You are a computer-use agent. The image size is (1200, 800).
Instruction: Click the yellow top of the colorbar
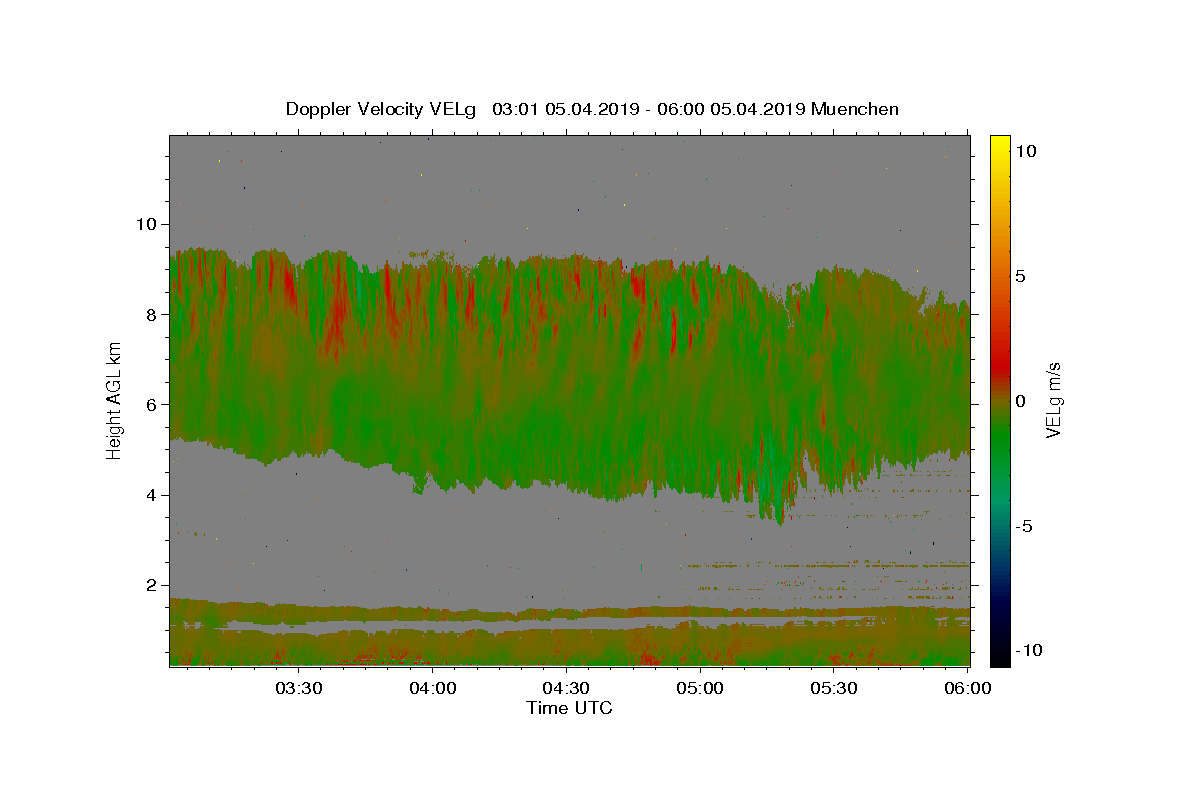(x=1000, y=140)
